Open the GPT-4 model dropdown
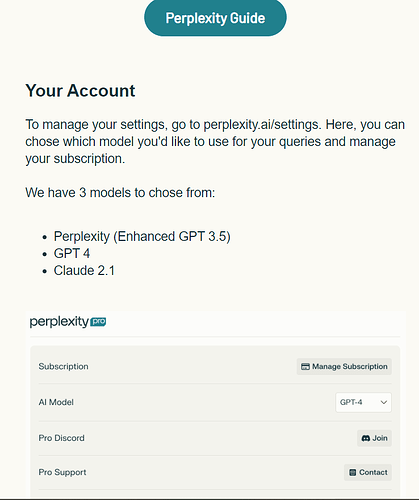The image size is (419, 500). (363, 402)
